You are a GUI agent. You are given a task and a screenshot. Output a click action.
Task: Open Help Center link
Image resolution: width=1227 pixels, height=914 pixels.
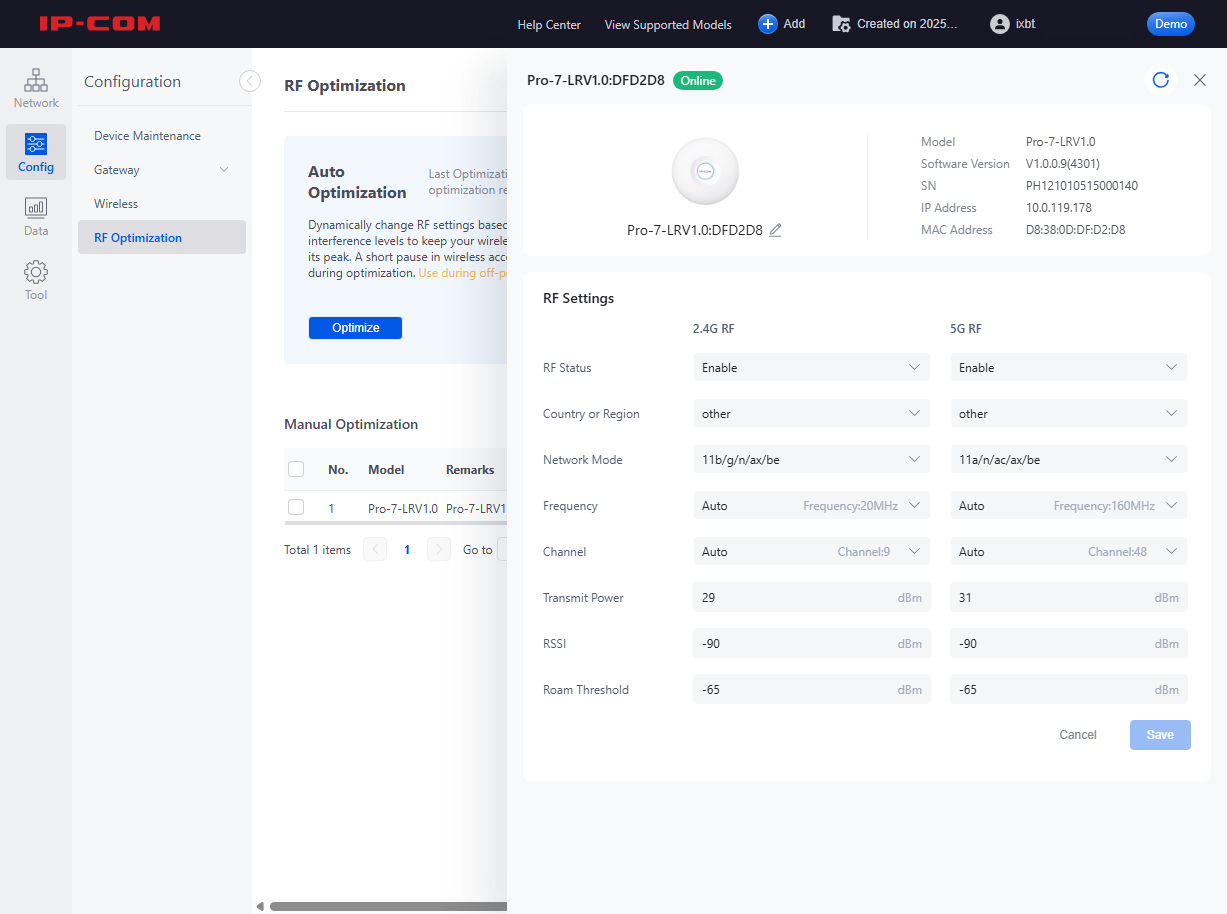[549, 25]
